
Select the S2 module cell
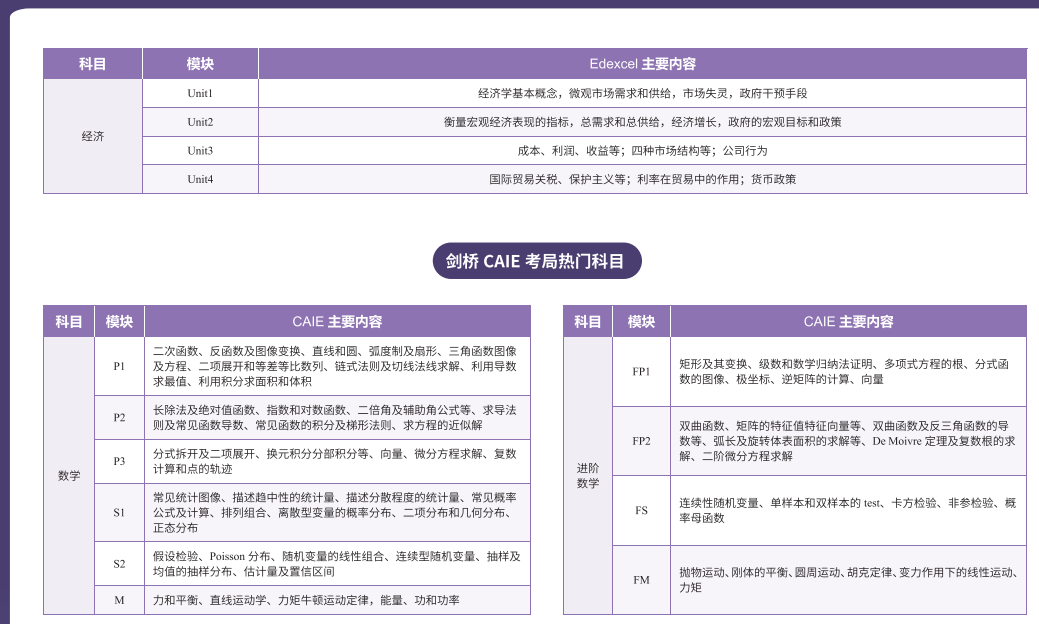pyautogui.click(x=119, y=564)
